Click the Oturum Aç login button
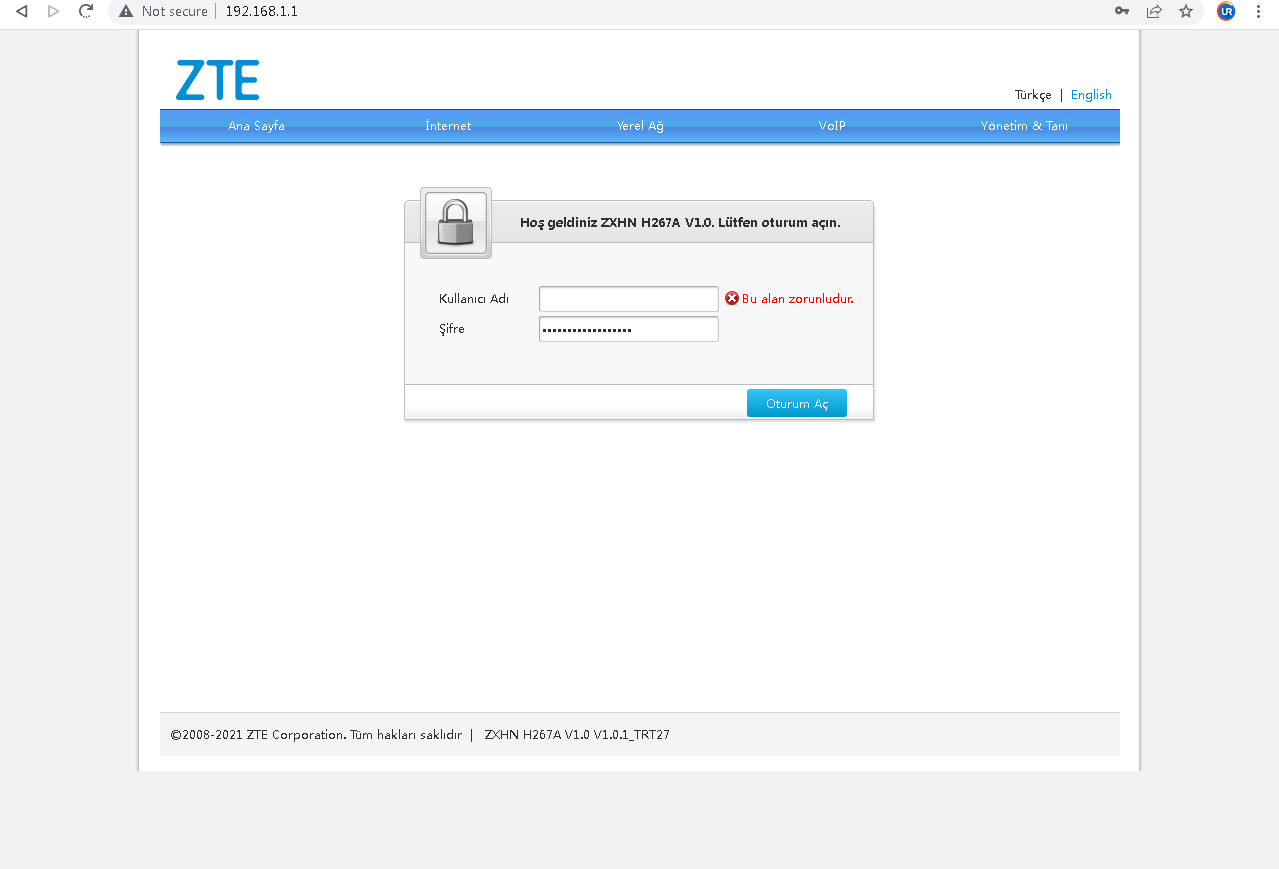This screenshot has height=869, width=1279. [x=797, y=403]
